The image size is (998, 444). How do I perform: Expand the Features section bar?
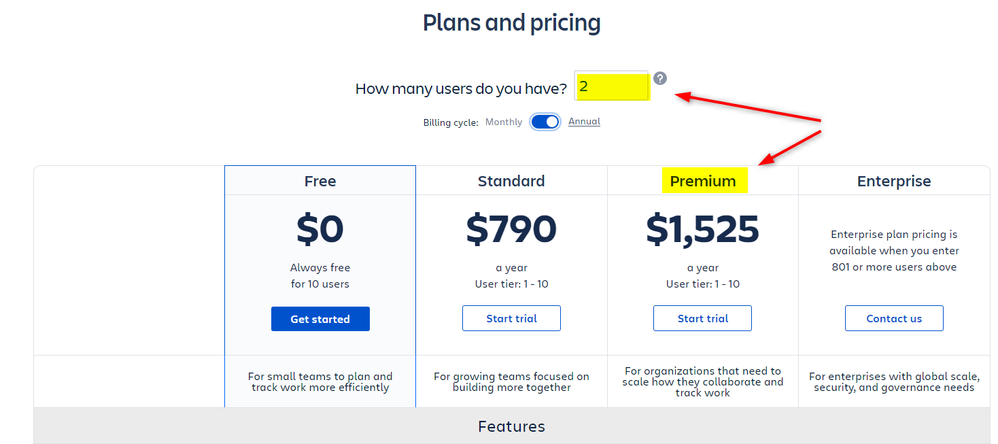[x=512, y=426]
